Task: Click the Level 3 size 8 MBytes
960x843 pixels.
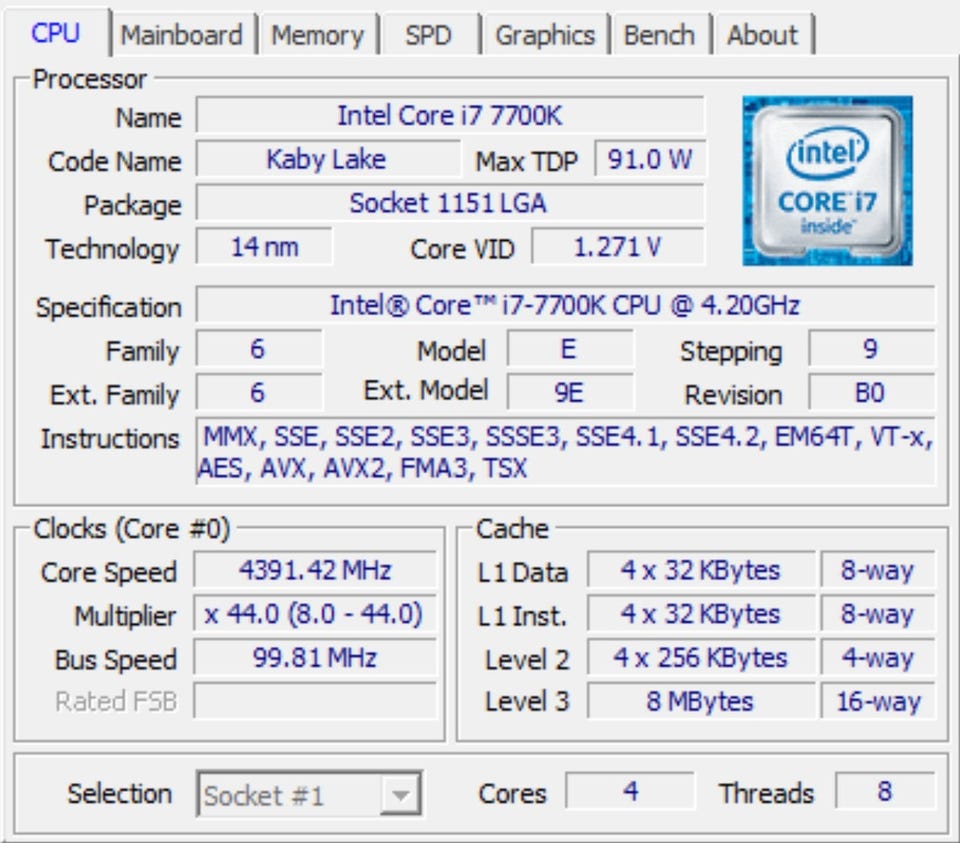Action: click(x=701, y=701)
